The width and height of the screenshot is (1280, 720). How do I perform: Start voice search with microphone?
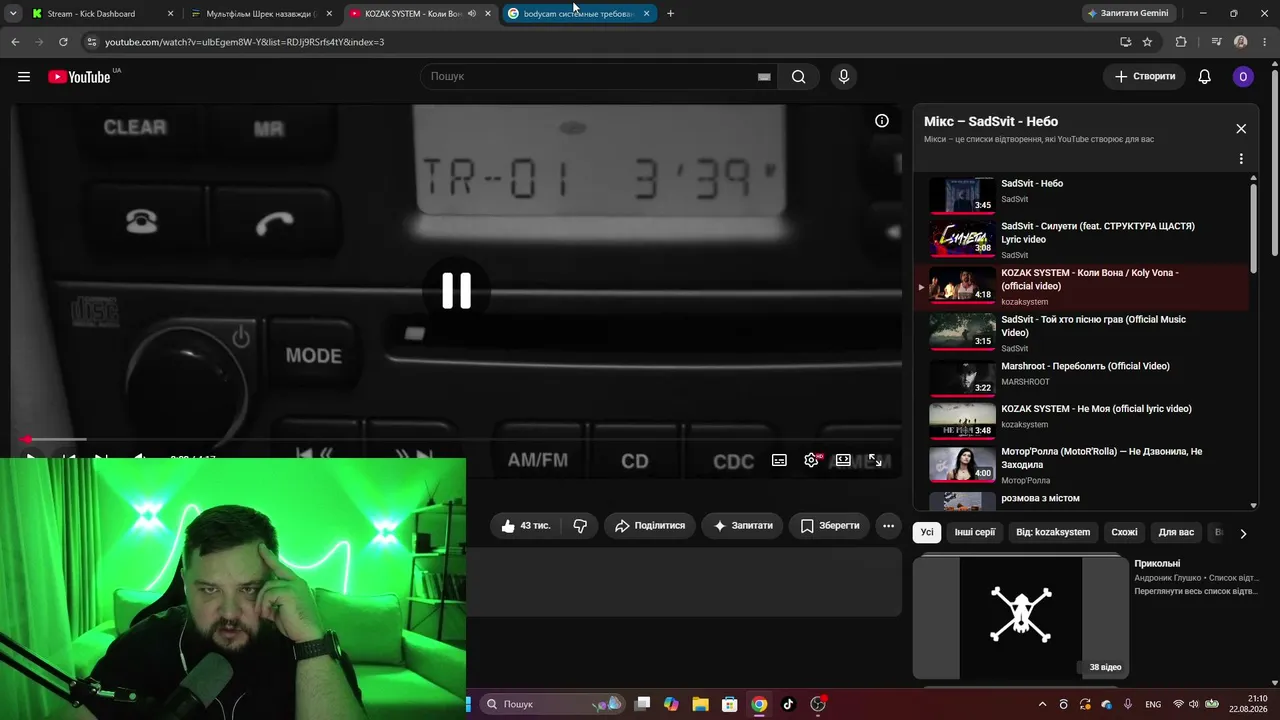(x=844, y=77)
